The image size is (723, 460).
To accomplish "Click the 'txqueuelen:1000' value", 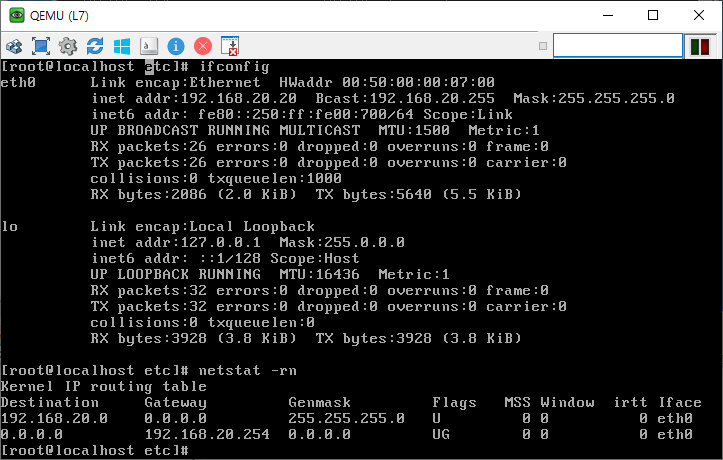I will (274, 178).
